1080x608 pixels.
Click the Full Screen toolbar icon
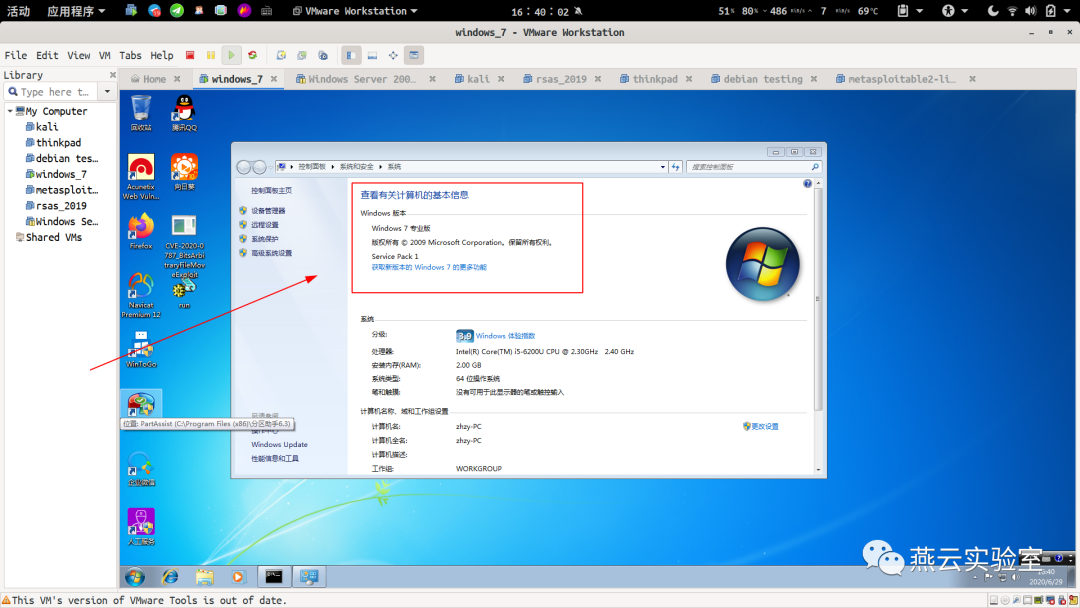point(393,55)
